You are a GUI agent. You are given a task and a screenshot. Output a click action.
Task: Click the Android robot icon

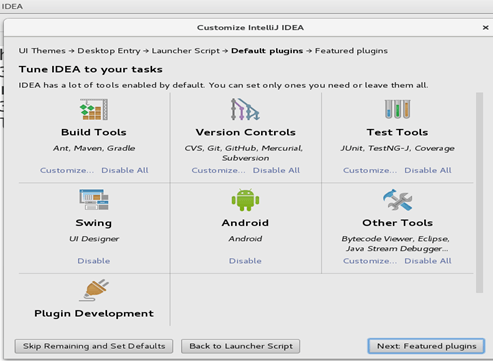pos(245,200)
